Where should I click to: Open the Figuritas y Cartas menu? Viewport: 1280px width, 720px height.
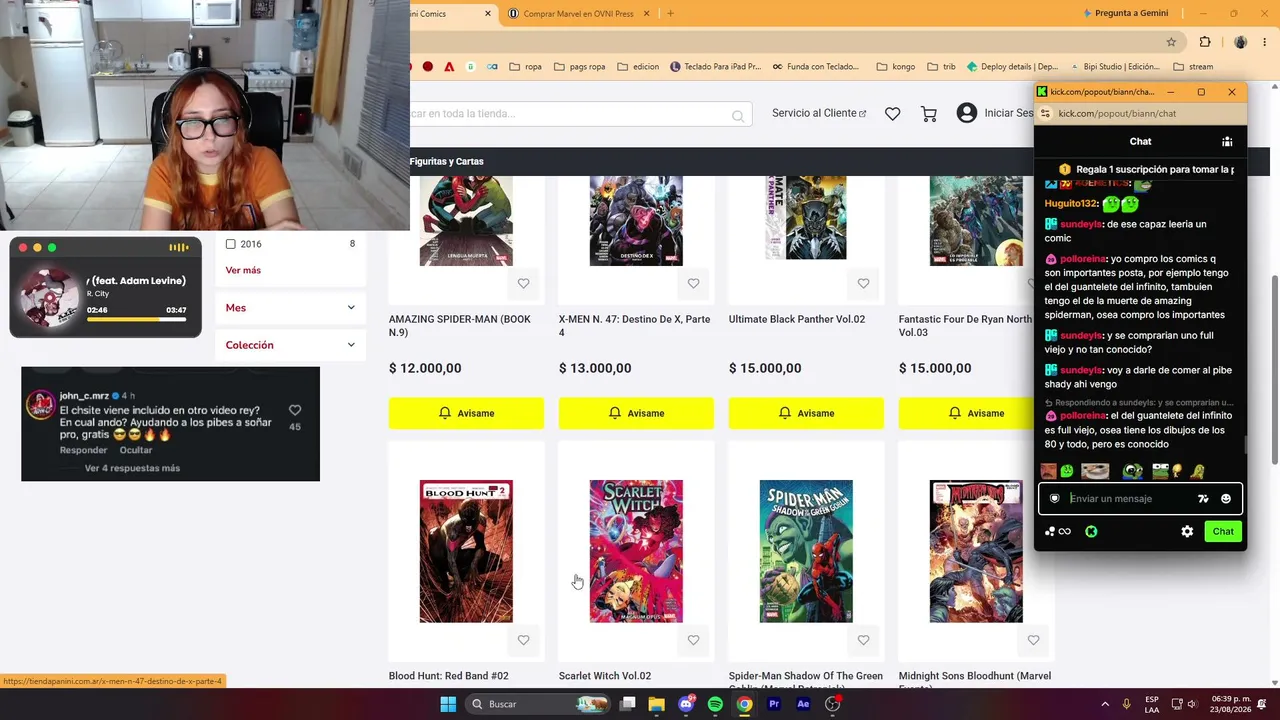click(446, 161)
